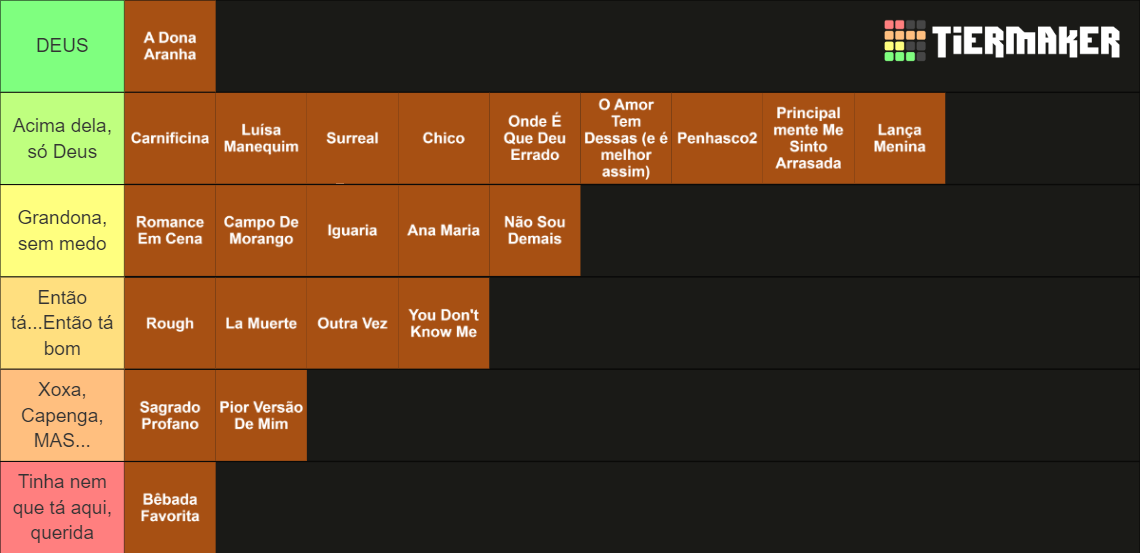Click the 'Principalmente Me Sinto Arrasada' tile
Screen dimensions: 1140x553
click(x=808, y=138)
